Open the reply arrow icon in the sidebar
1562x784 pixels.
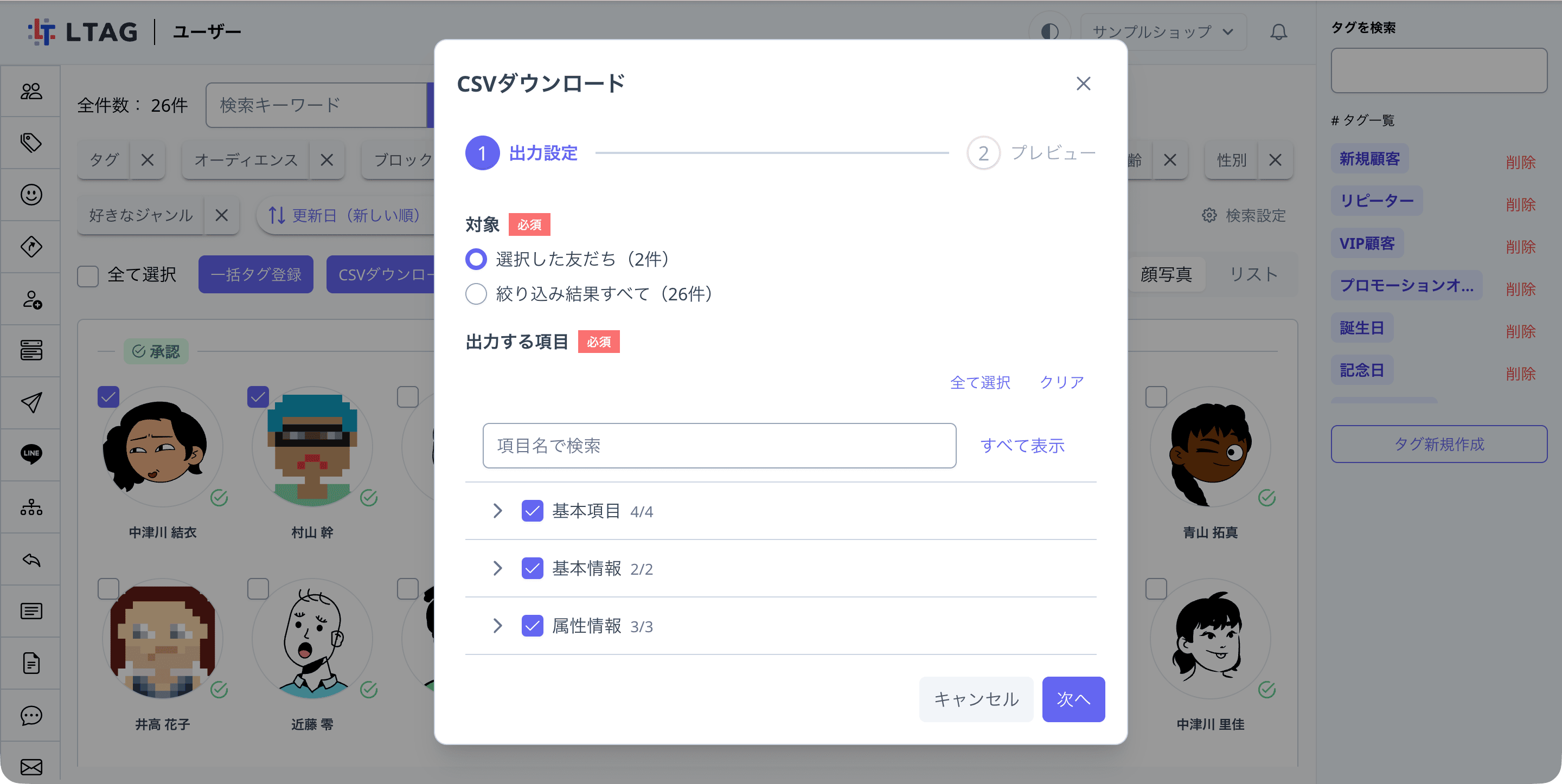coord(31,559)
